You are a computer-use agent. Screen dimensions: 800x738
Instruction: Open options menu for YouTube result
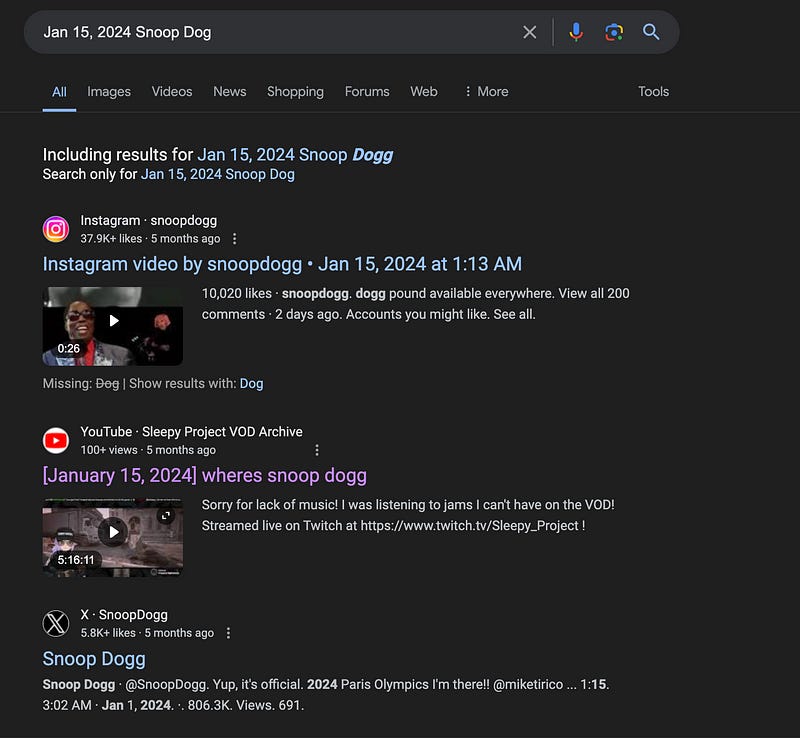317,450
